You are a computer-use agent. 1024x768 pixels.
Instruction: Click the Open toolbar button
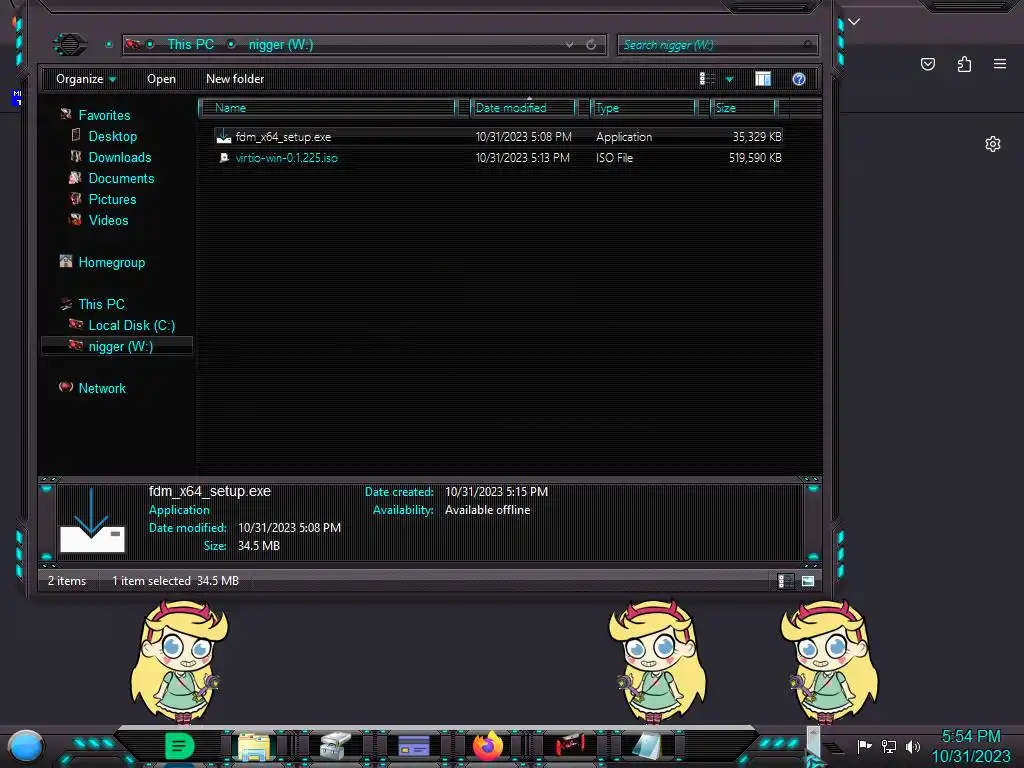click(161, 79)
